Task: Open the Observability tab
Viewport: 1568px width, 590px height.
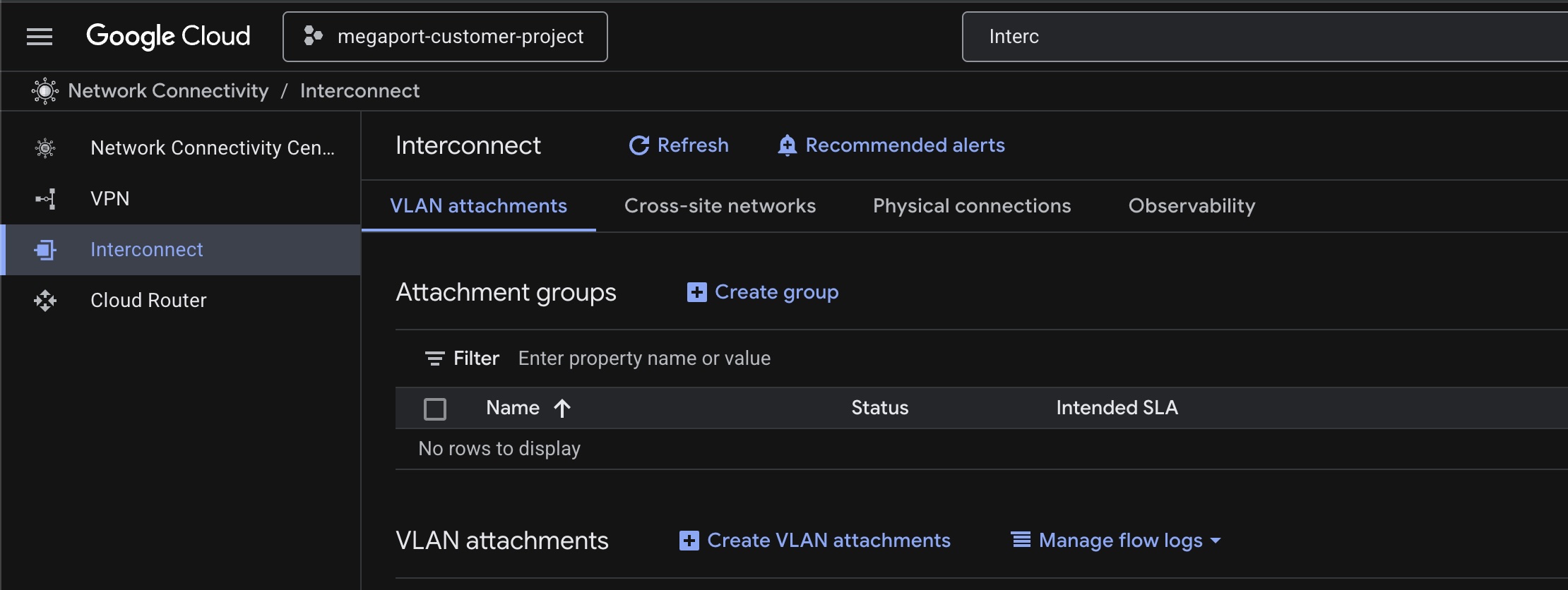Action: click(x=1192, y=206)
